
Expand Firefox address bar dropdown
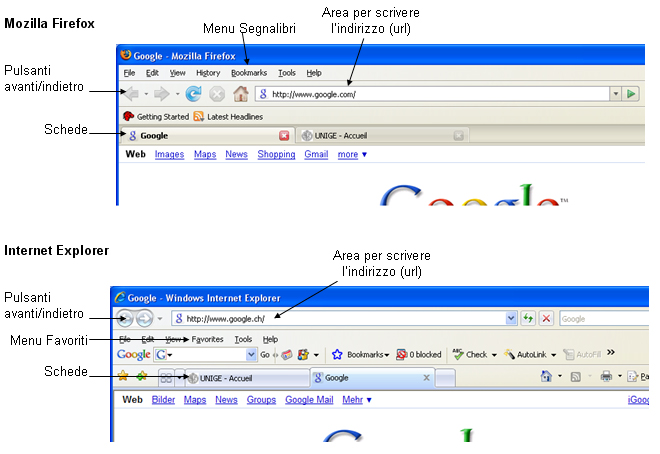coord(616,94)
